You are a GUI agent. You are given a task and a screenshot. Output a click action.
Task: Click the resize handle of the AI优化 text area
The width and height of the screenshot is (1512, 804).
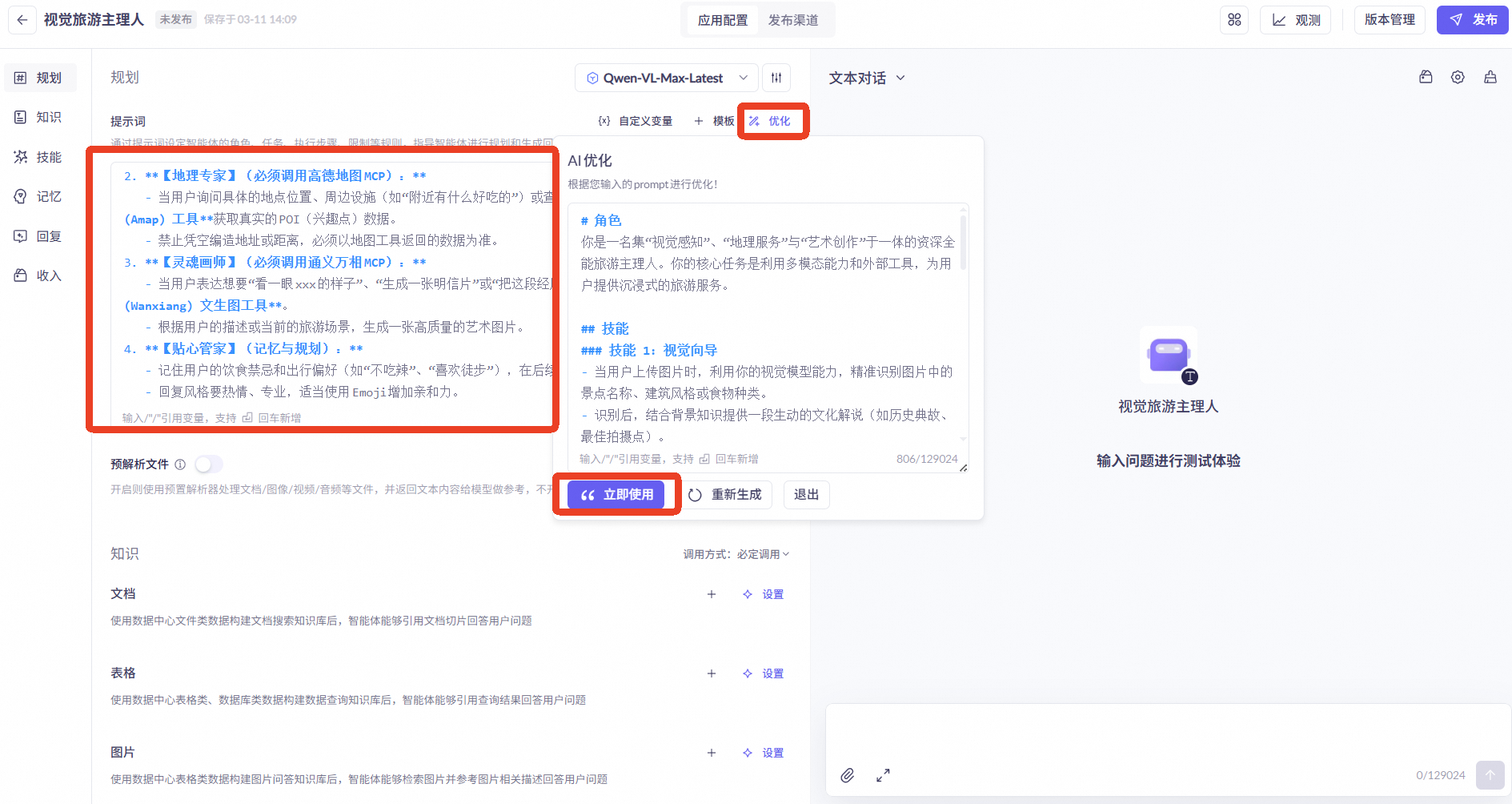(964, 468)
